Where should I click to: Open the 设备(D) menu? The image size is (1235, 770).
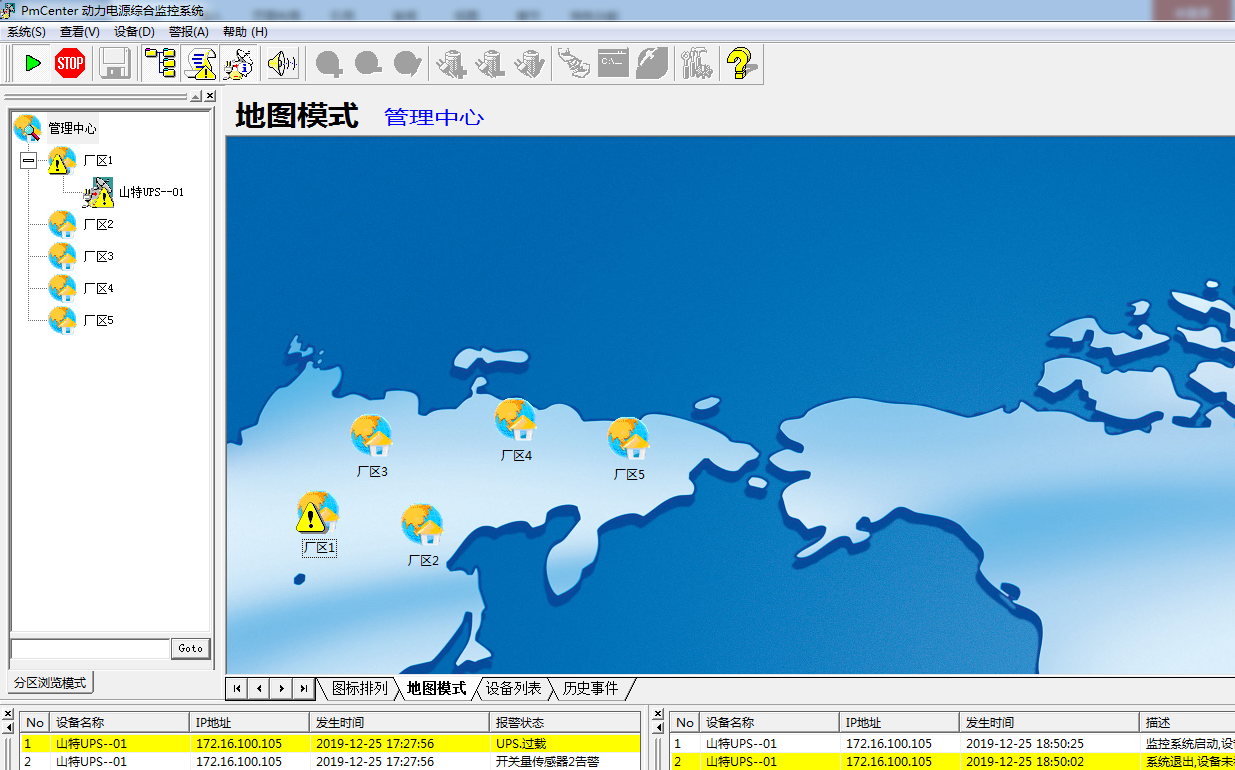click(x=134, y=32)
